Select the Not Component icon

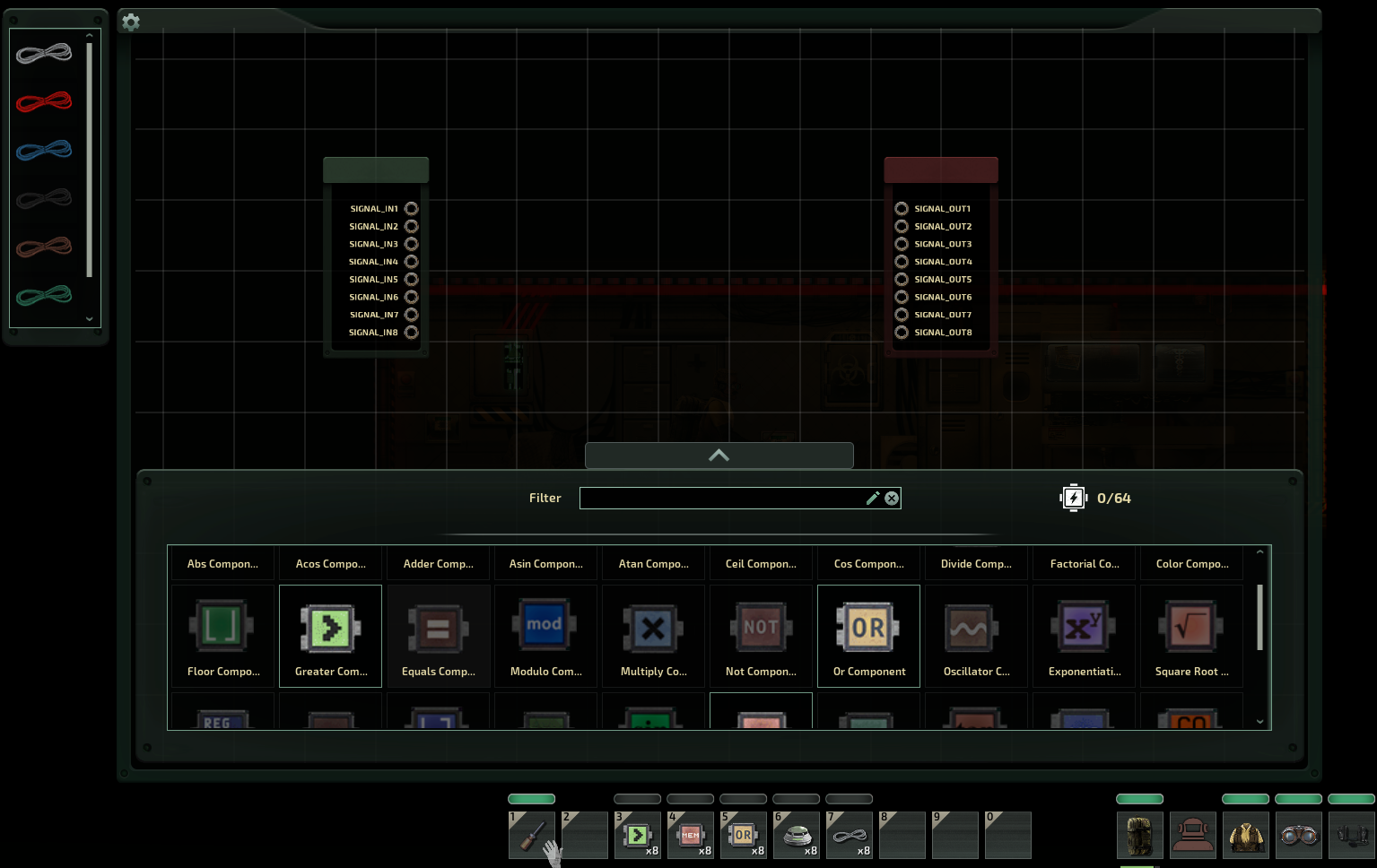click(x=761, y=626)
